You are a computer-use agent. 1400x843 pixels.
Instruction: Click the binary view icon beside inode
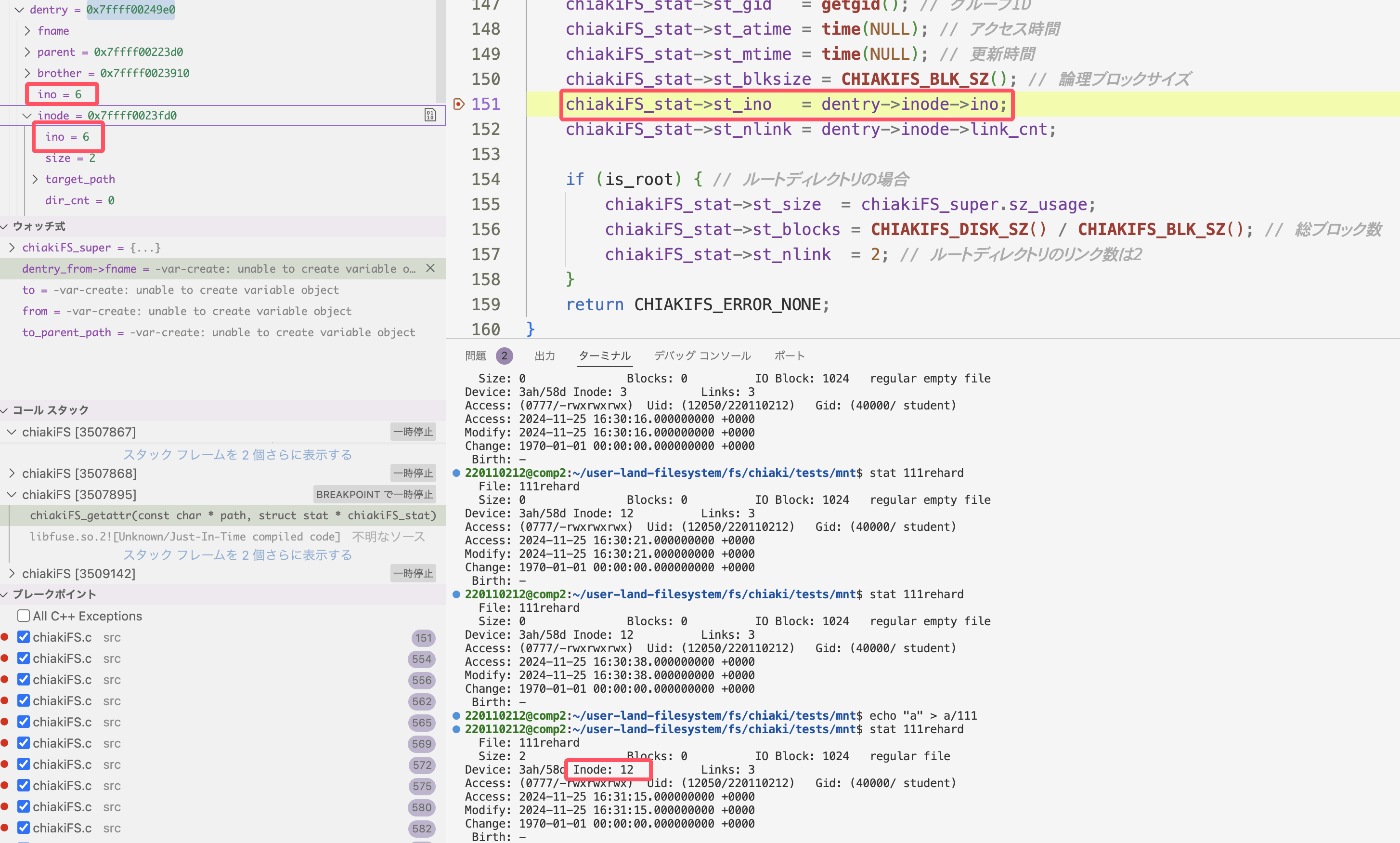coord(430,115)
